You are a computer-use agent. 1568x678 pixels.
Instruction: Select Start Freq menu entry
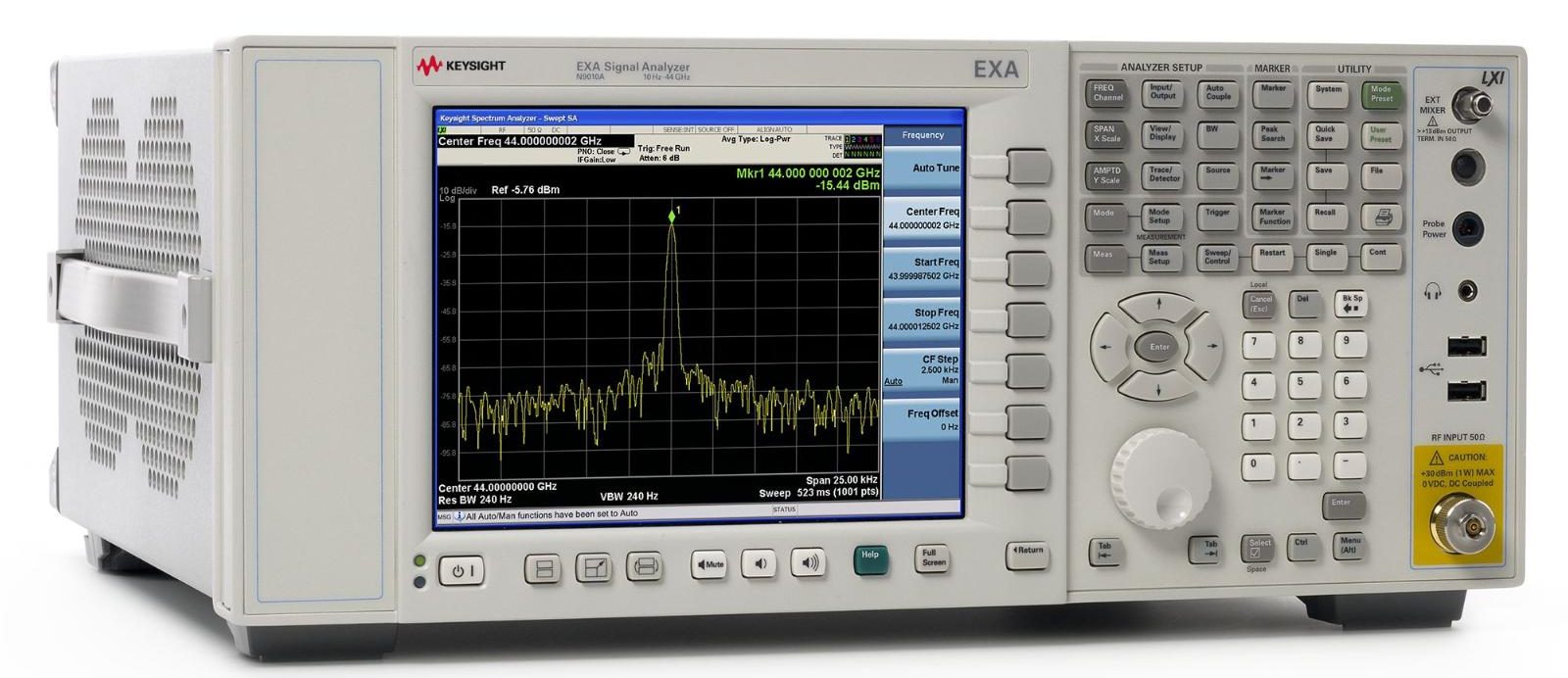(x=922, y=268)
